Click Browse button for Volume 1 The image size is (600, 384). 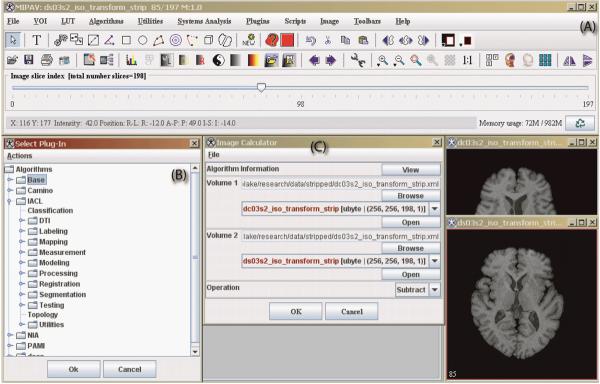pos(411,196)
